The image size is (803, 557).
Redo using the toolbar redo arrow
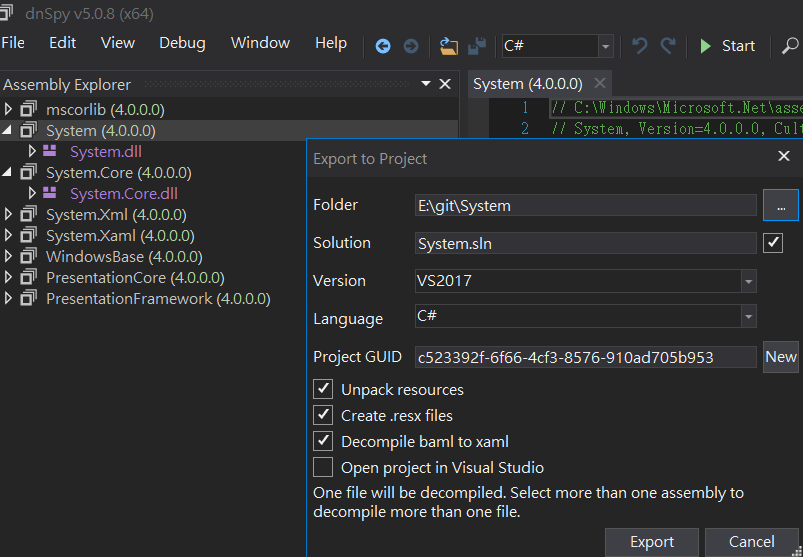668,46
